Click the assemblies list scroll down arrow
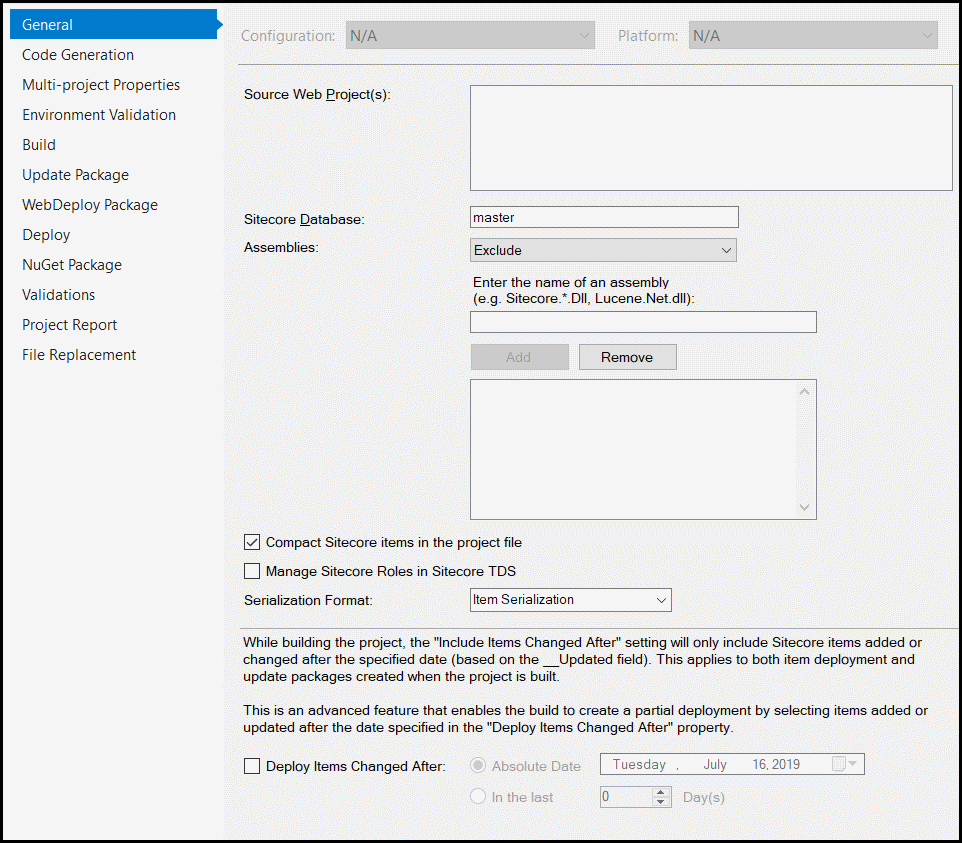This screenshot has height=843, width=962. (x=804, y=507)
